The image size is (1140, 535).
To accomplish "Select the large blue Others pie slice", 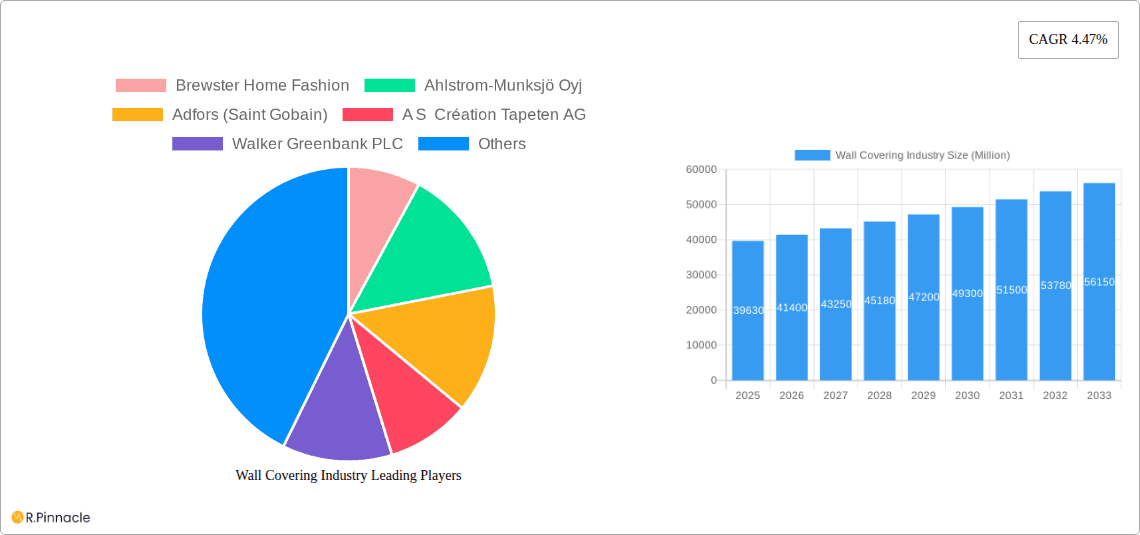I will tap(260, 300).
